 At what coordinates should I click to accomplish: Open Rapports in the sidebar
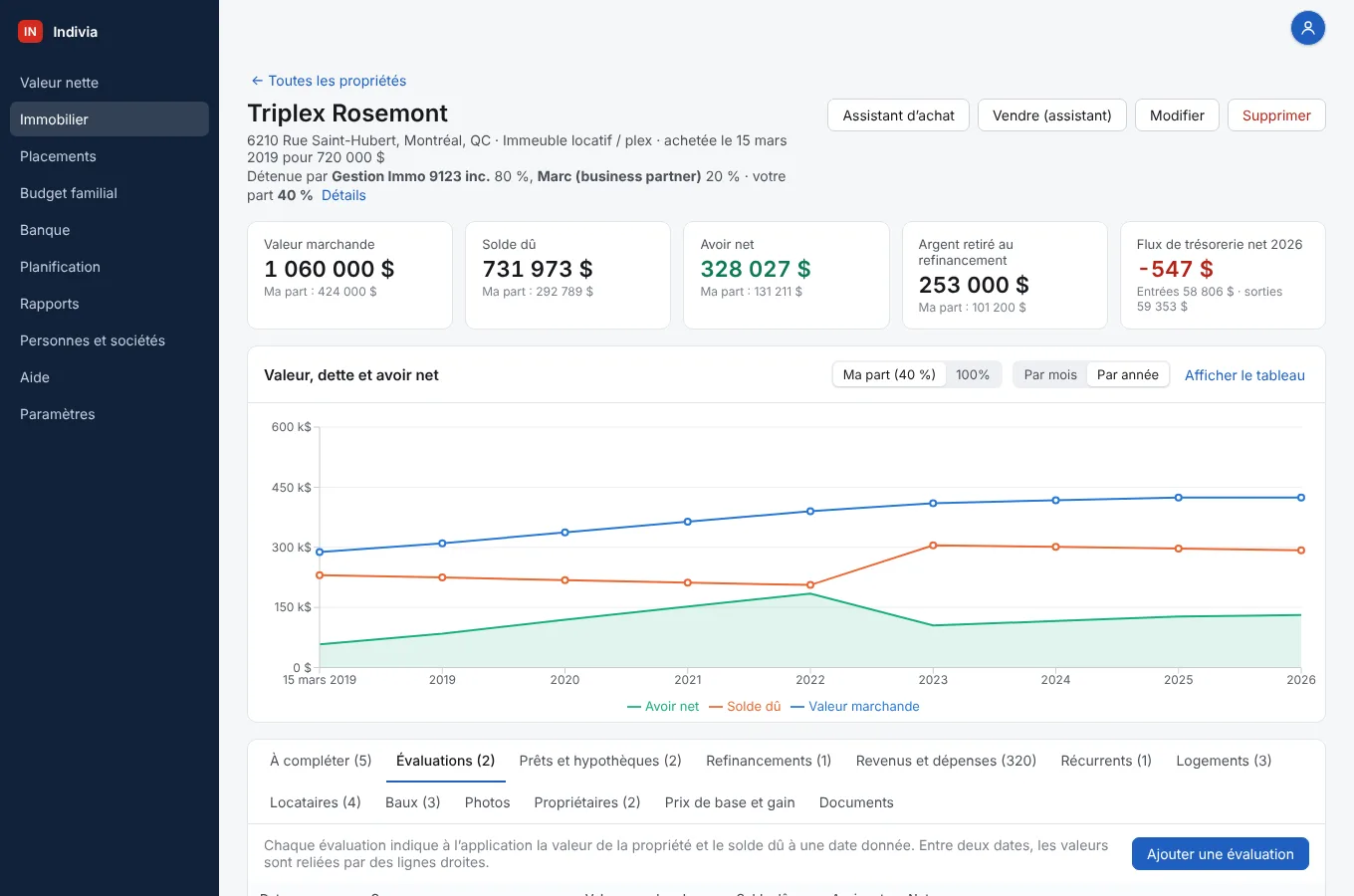click(x=110, y=304)
